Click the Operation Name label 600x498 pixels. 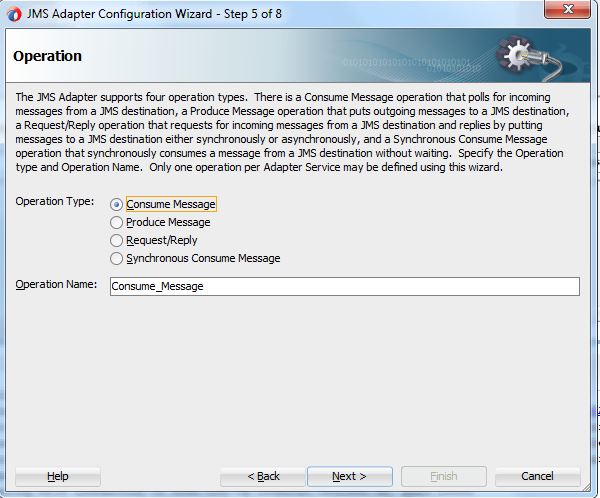56,284
